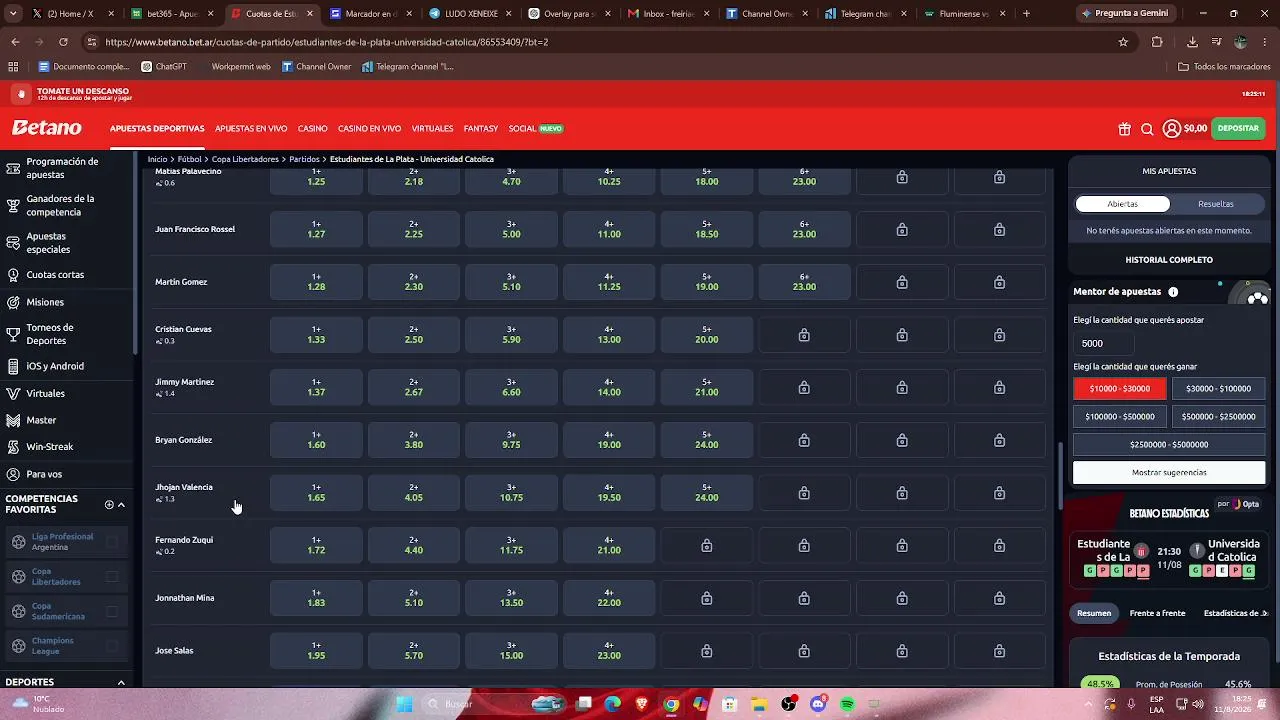Open Apuestas en Vivo tab
The width and height of the screenshot is (1280, 720).
(251, 129)
